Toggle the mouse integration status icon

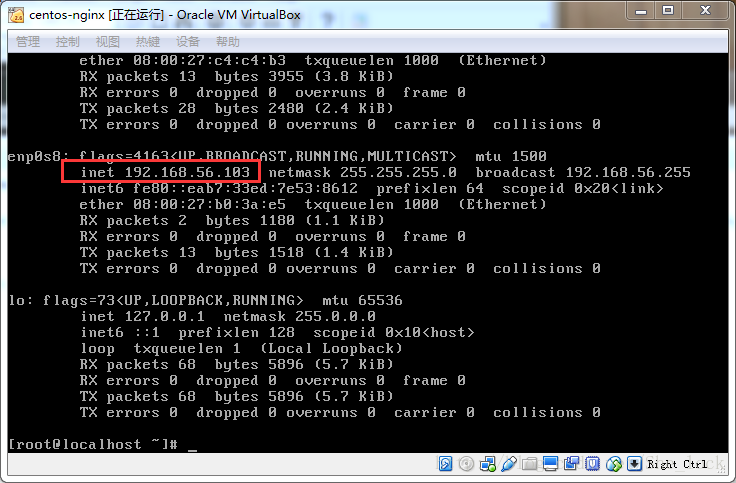(x=614, y=464)
